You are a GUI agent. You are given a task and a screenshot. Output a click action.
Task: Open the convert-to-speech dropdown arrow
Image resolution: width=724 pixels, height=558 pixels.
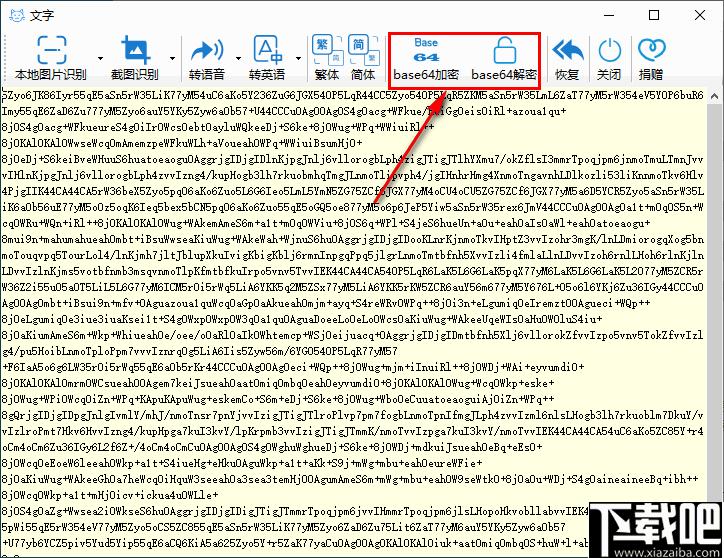tap(238, 58)
